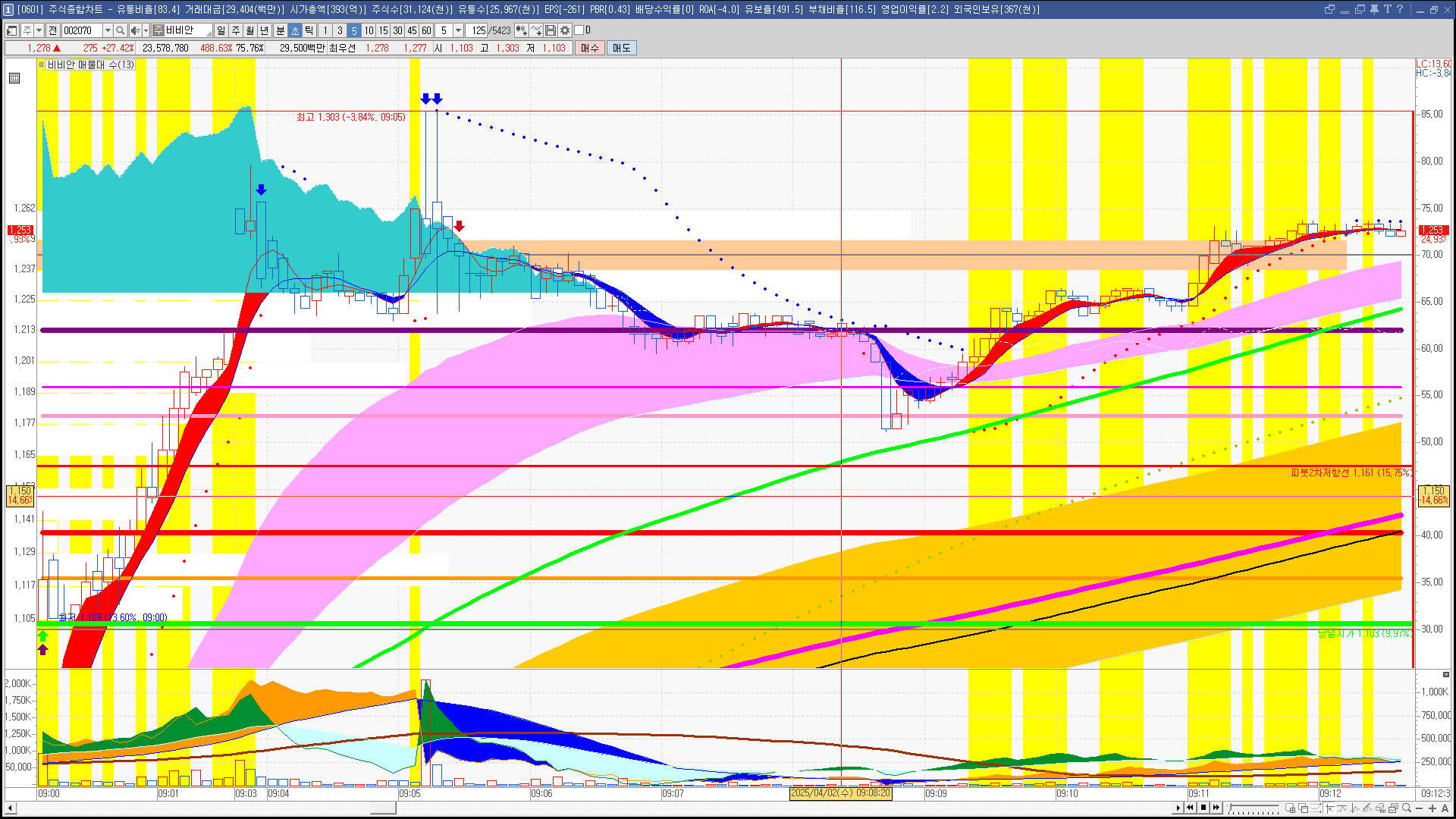Image resolution: width=1456 pixels, height=819 pixels.
Task: Switch to 일 (daily) period
Action: point(221,30)
